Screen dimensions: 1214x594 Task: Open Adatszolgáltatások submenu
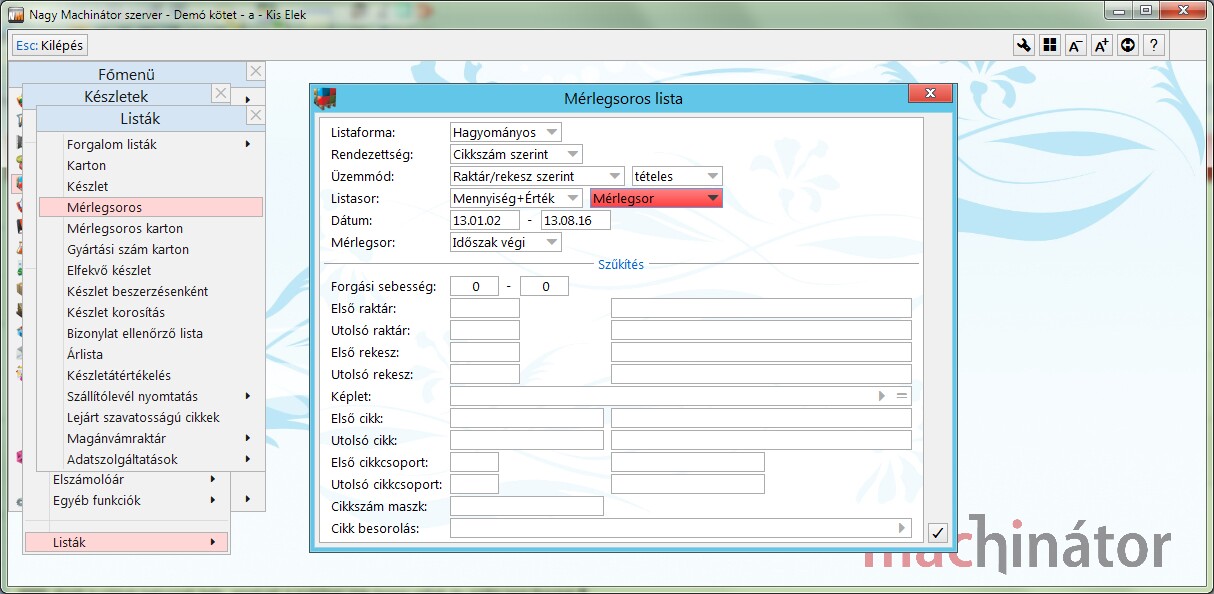(x=151, y=459)
